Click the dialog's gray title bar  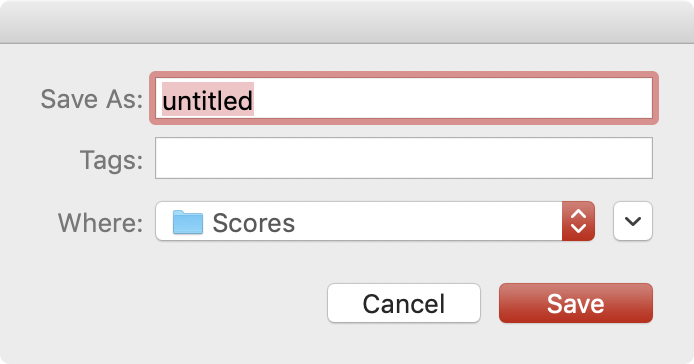(x=347, y=21)
